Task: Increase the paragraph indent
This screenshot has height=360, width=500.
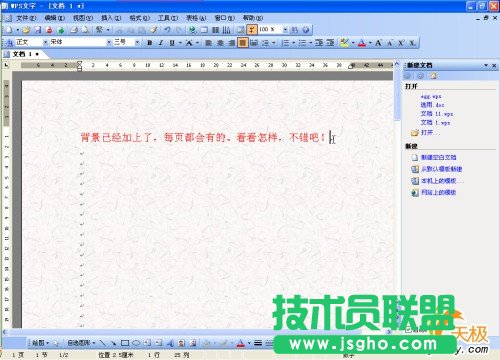Action: click(x=330, y=43)
